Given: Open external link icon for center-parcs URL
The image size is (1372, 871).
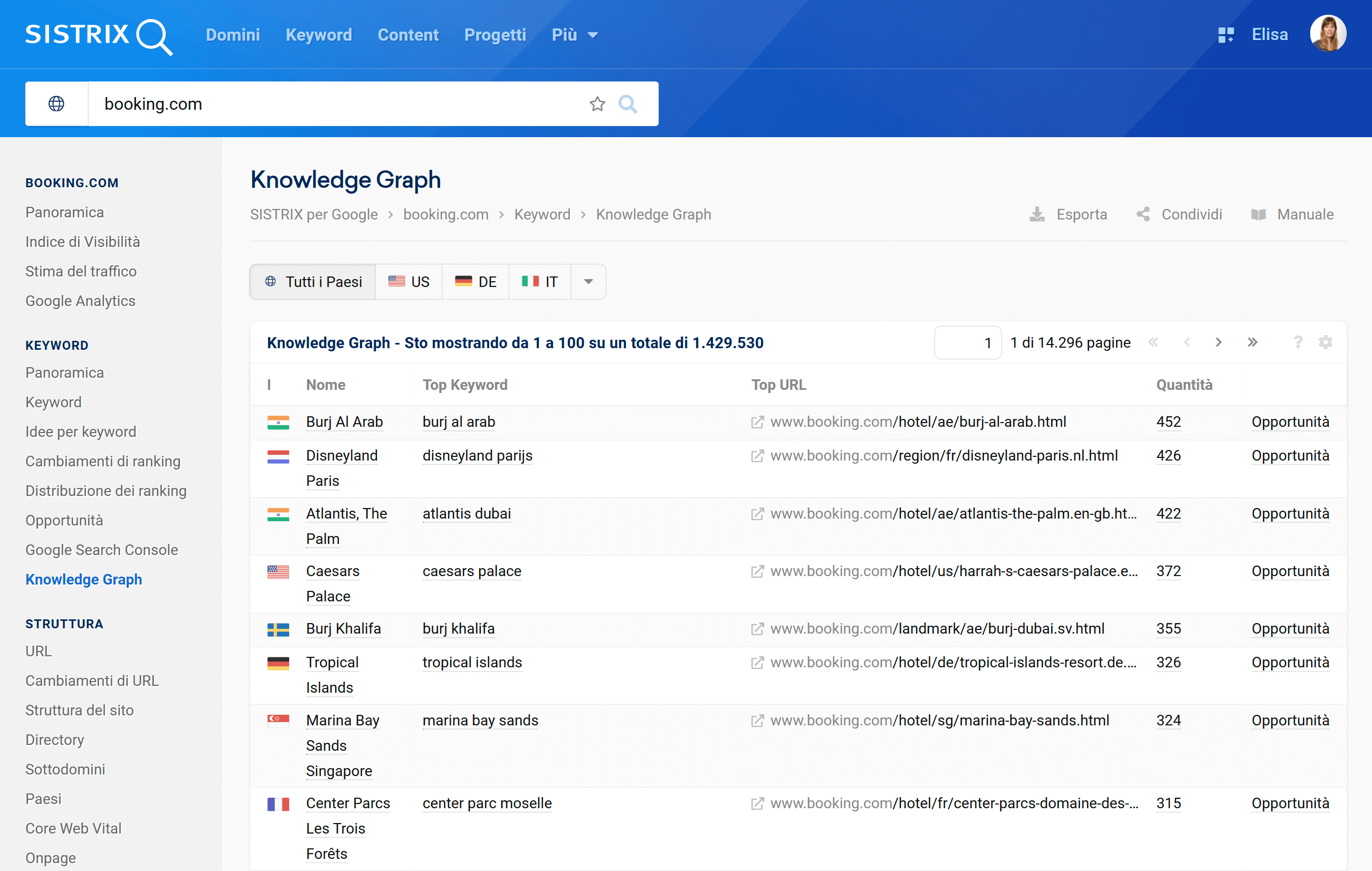Looking at the screenshot, I should (757, 804).
